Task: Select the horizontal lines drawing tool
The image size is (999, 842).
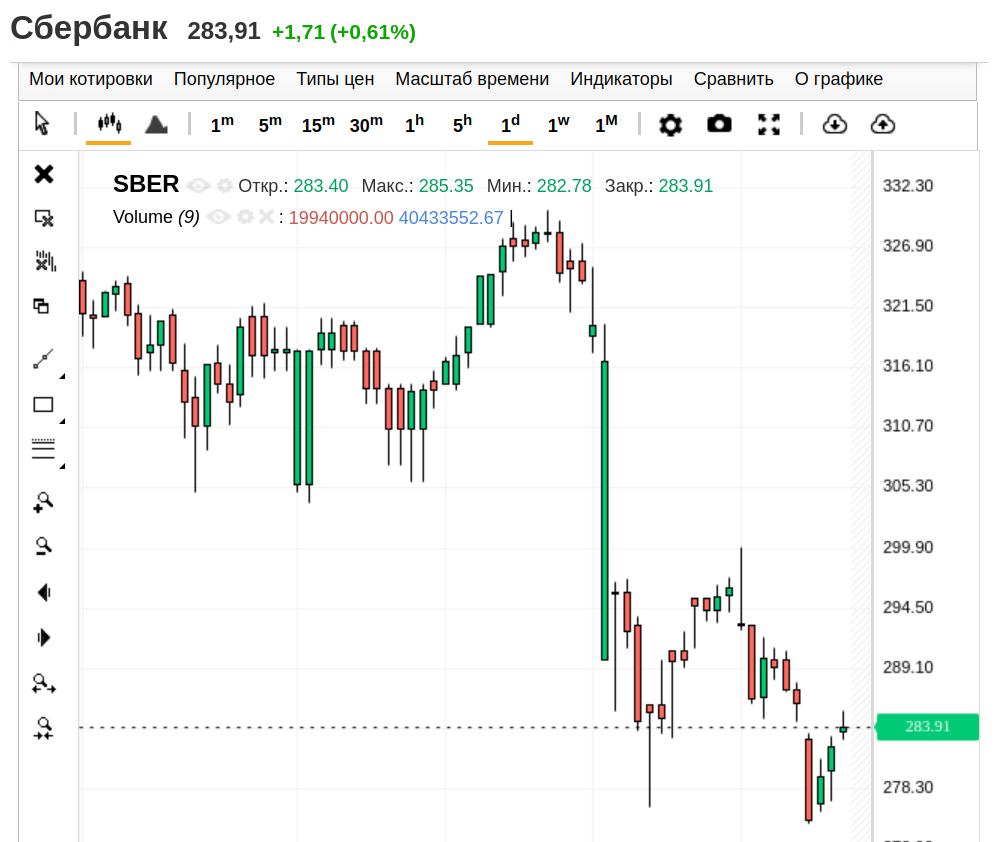Action: click(43, 449)
